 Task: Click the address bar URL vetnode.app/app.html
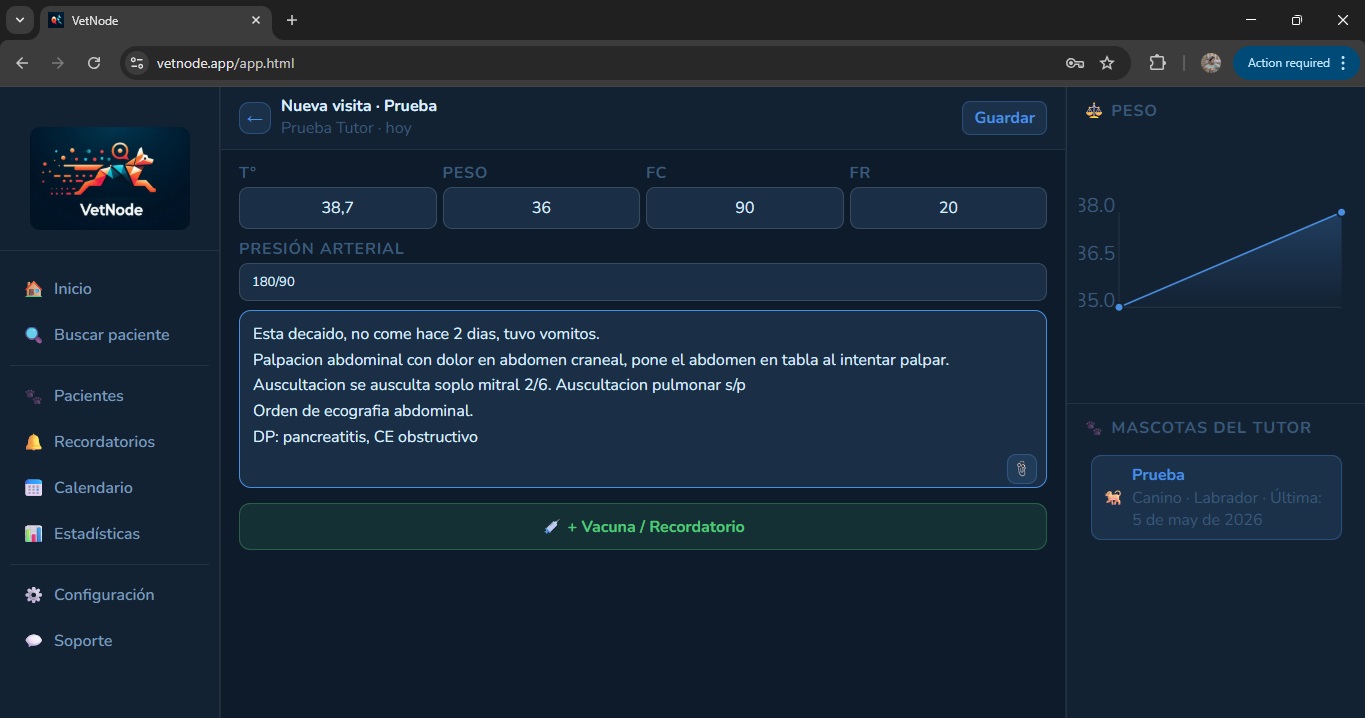click(x=225, y=63)
